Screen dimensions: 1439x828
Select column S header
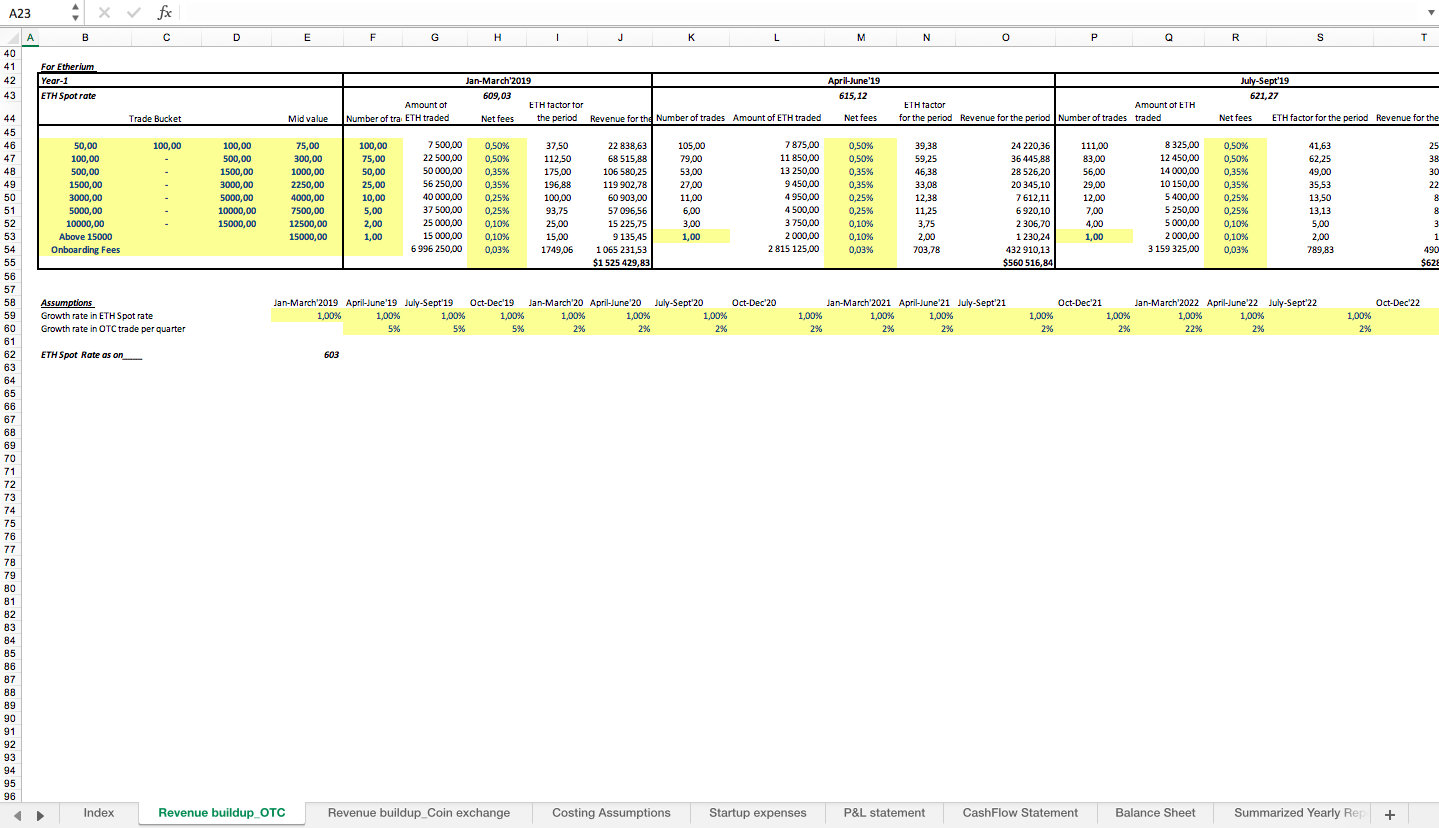click(1320, 37)
